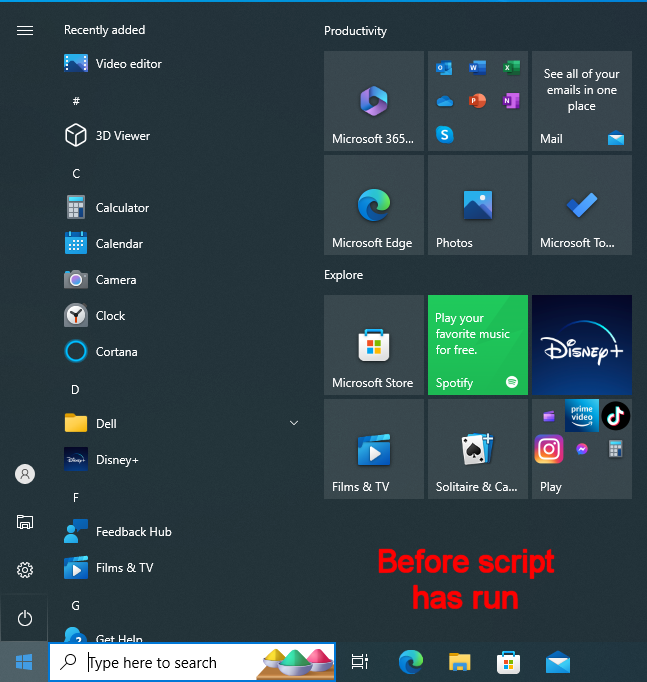This screenshot has width=647, height=682.
Task: Open Settings gear in left rail
Action: click(x=25, y=570)
